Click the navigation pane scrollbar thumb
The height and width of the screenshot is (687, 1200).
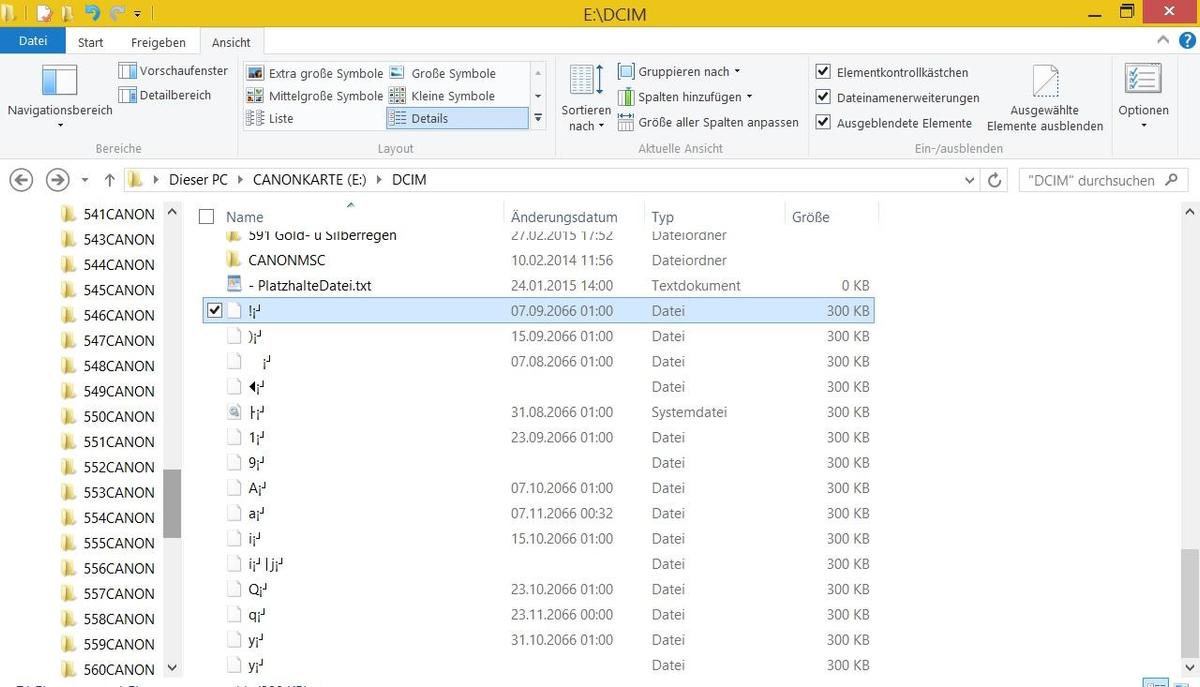[x=173, y=504]
